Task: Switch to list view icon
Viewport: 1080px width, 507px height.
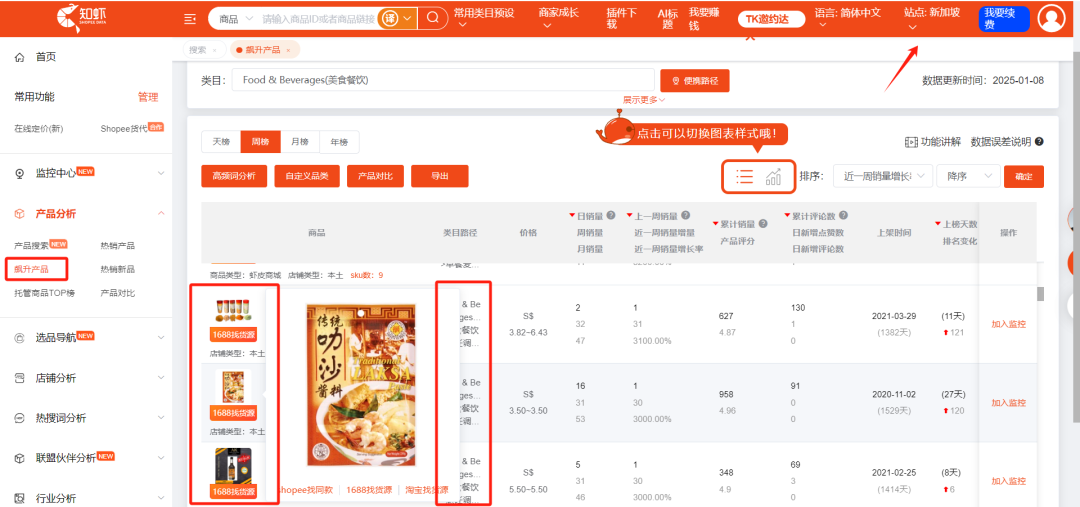Action: (x=744, y=176)
